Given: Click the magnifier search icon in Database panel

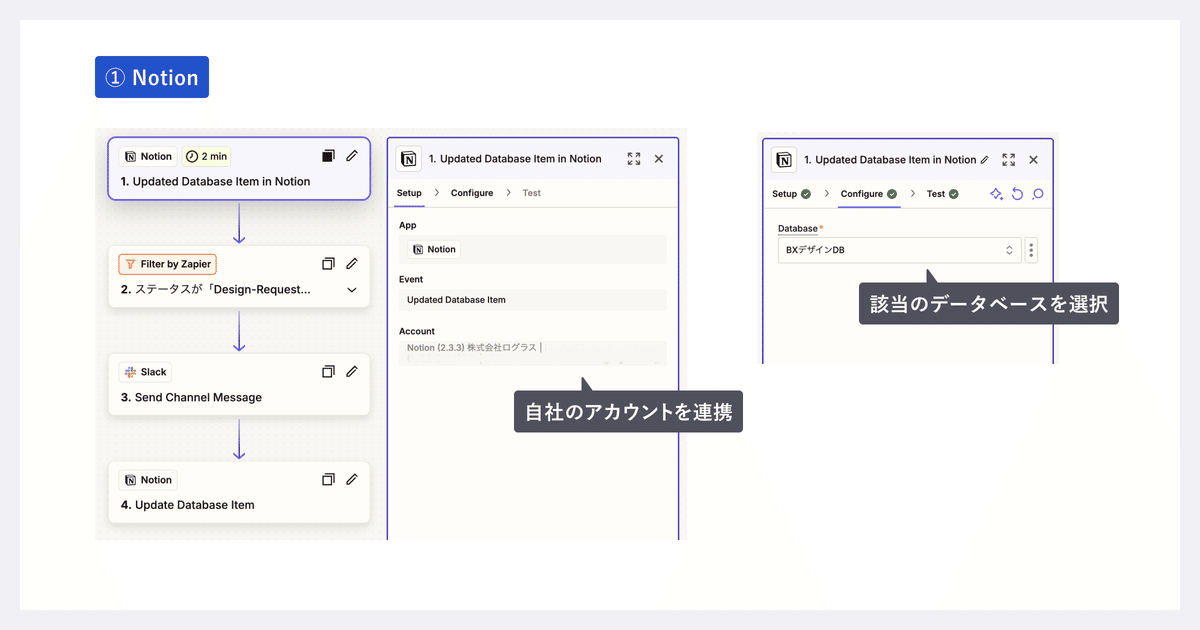Looking at the screenshot, I should [x=1038, y=194].
